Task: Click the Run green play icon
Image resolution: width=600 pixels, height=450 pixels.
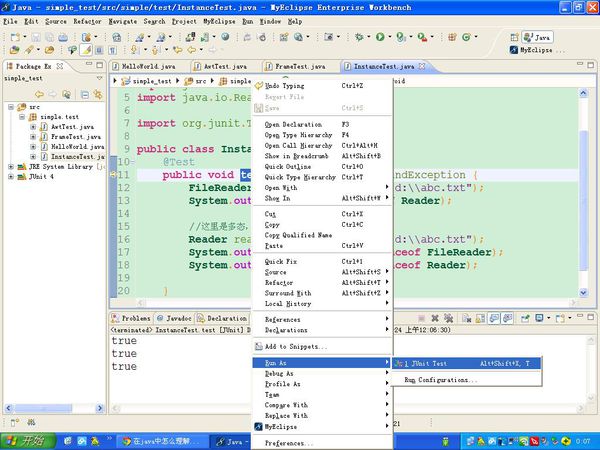Action: [380, 37]
